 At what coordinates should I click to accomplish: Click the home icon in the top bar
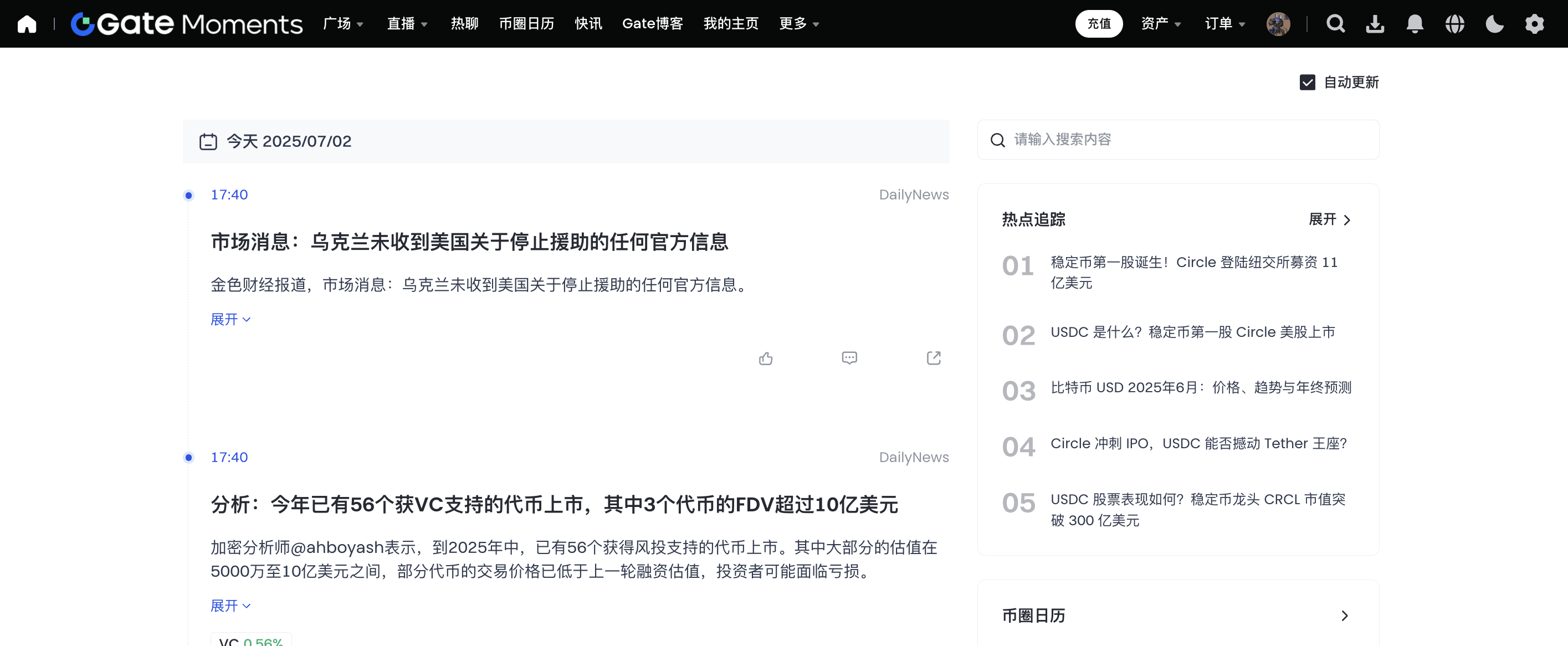[27, 24]
